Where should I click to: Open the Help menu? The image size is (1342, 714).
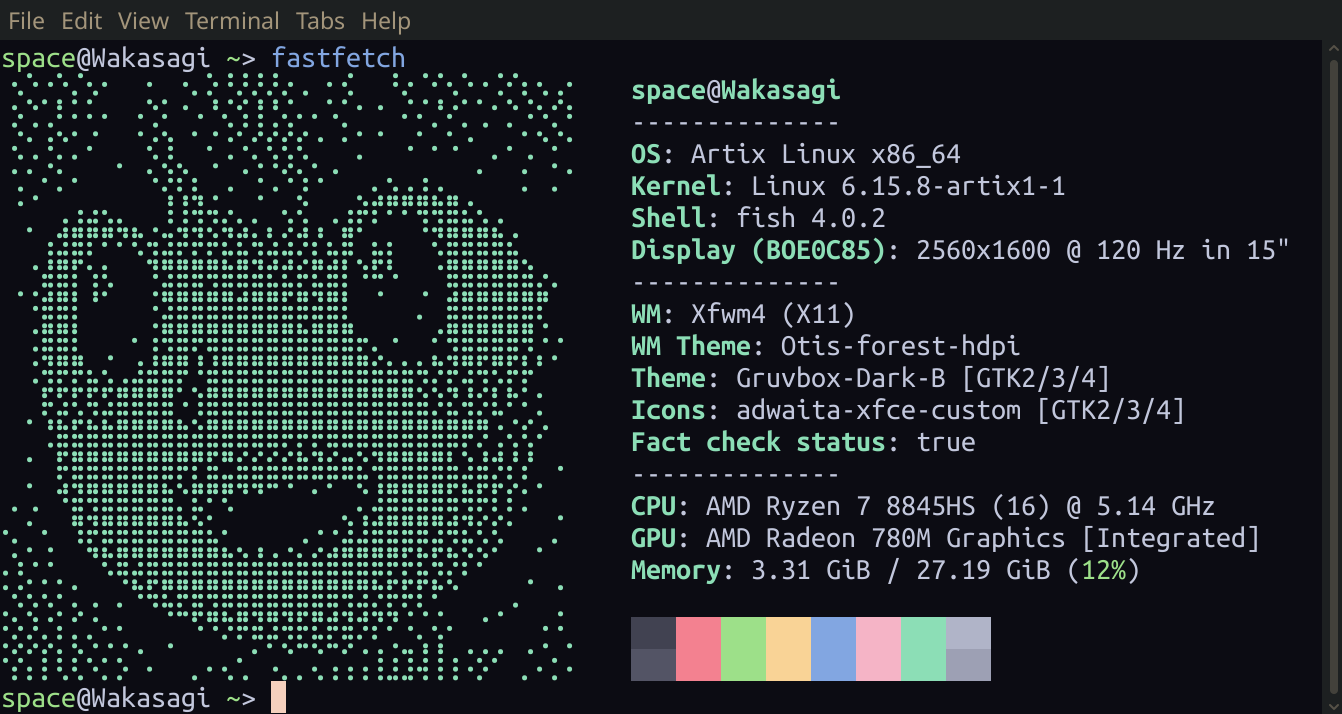386,20
